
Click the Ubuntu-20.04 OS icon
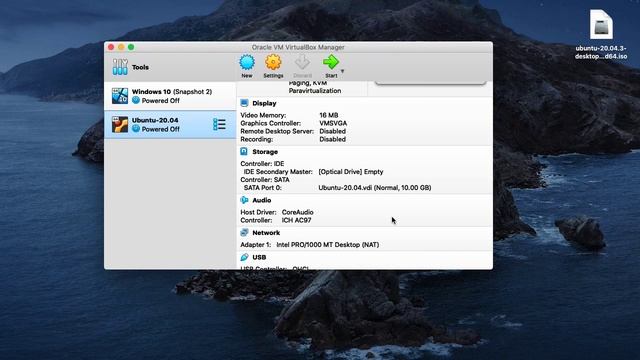pos(120,124)
